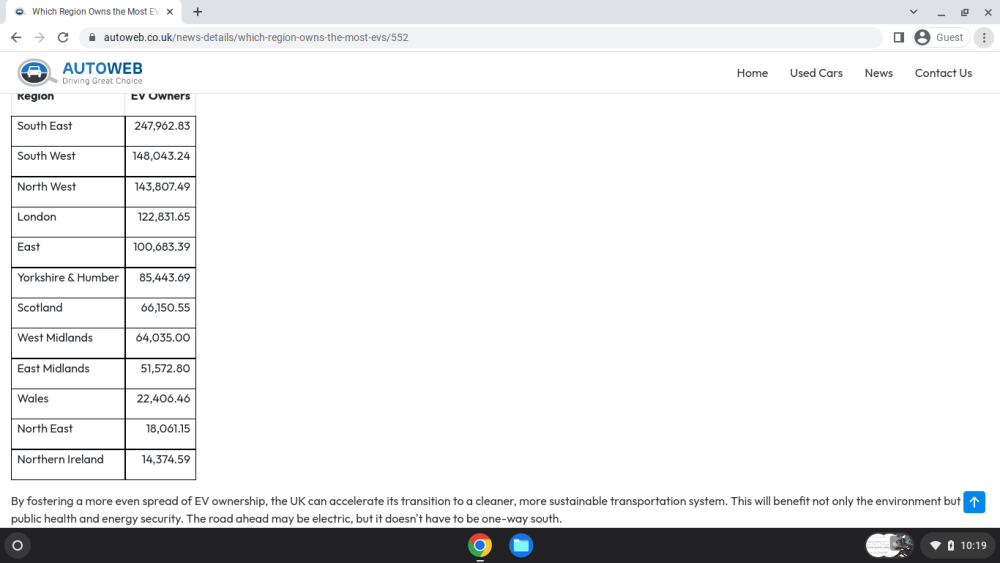Open the side panel icon
1000x563 pixels.
[x=899, y=38]
